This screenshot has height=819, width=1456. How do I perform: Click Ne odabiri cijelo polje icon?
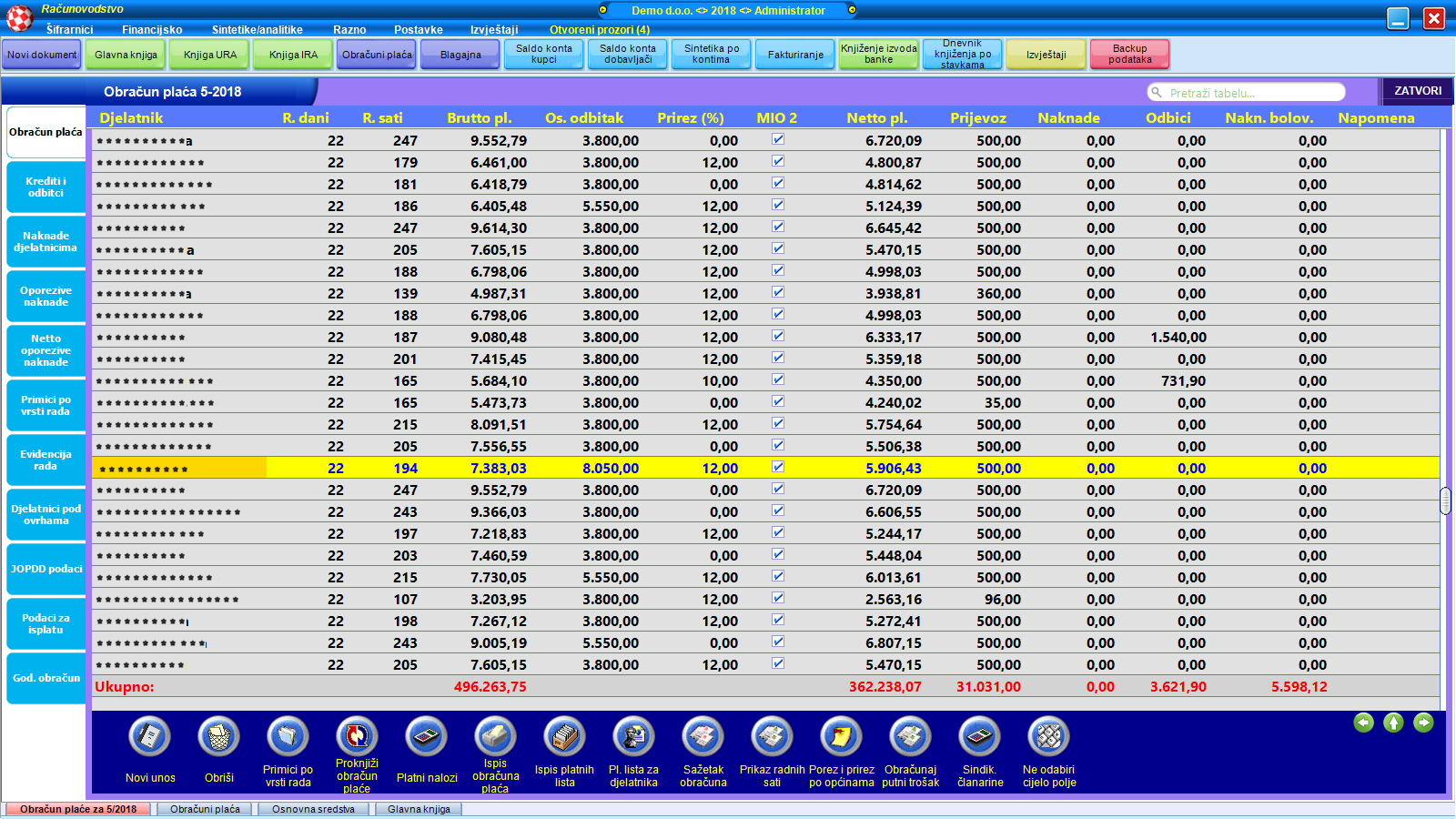click(x=1048, y=737)
